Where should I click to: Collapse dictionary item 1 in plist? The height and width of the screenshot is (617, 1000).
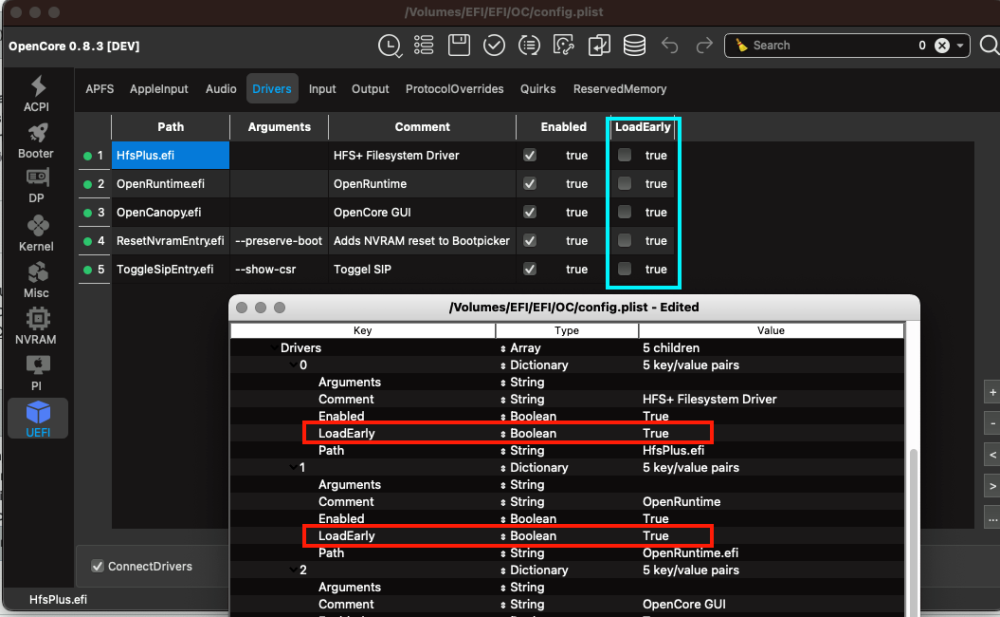click(293, 468)
